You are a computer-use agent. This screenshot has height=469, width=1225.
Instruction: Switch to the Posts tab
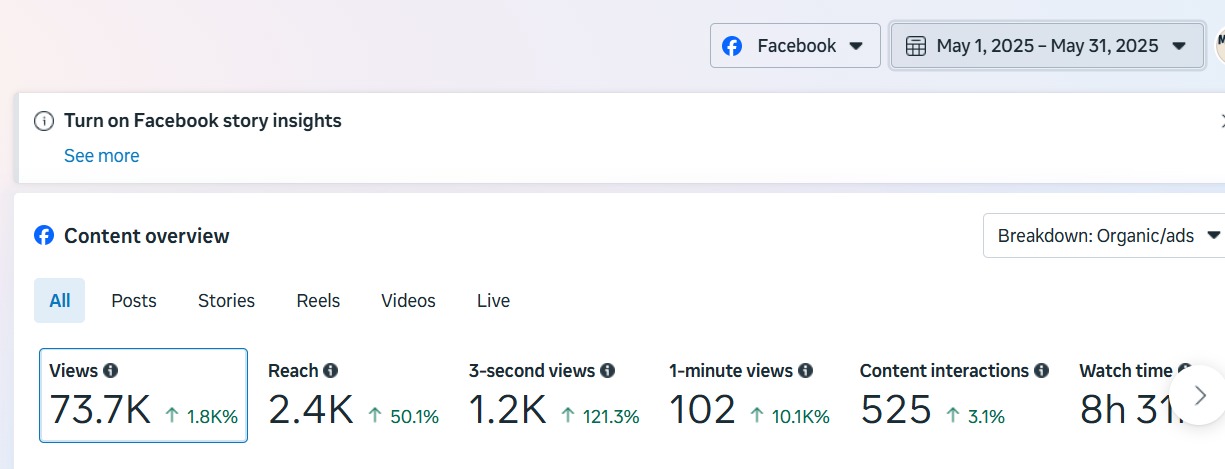(134, 301)
